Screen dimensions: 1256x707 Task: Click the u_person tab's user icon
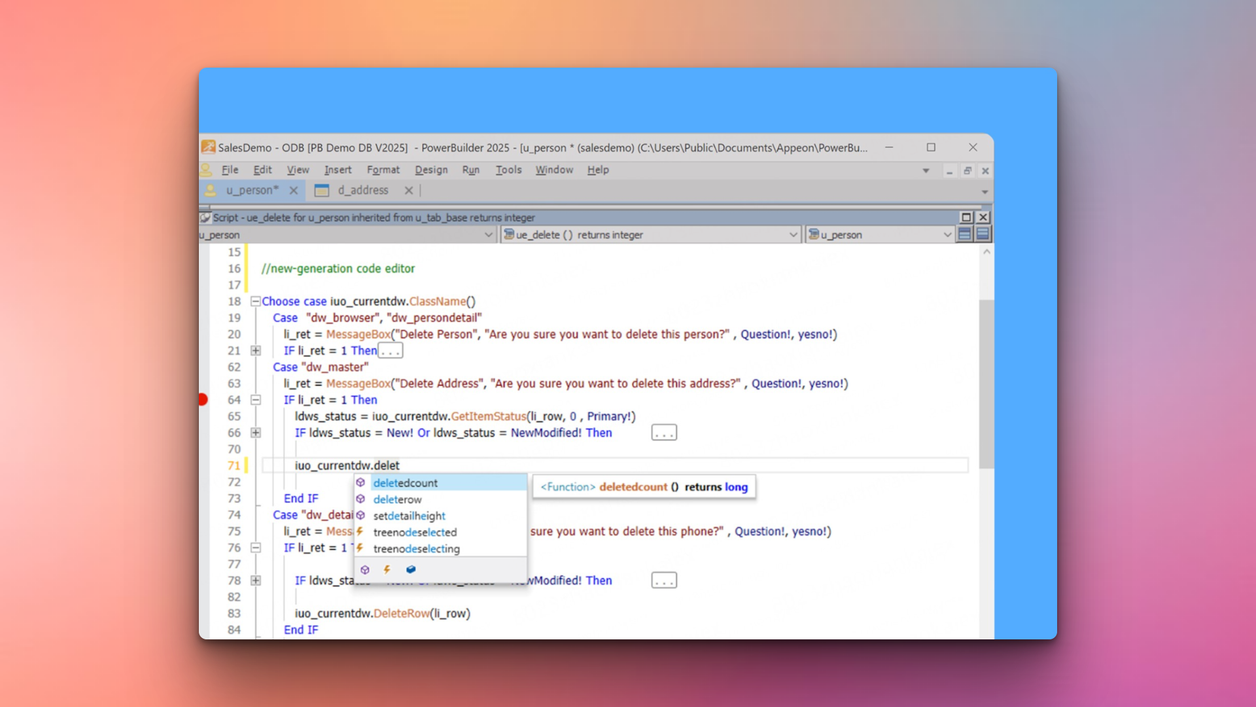[x=211, y=190]
